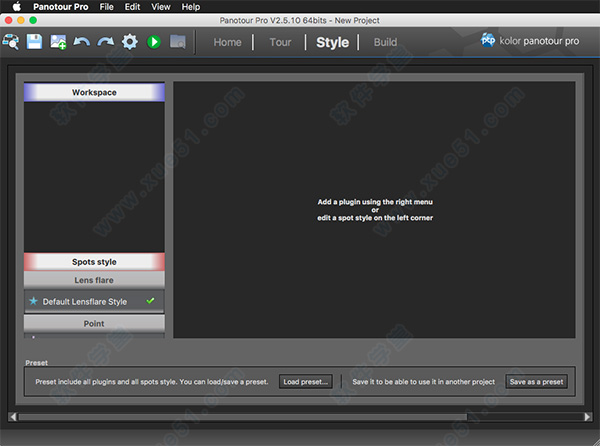Click the left arrow of horizontal scrollbar
Viewport: 600px width, 446px height.
point(13,417)
